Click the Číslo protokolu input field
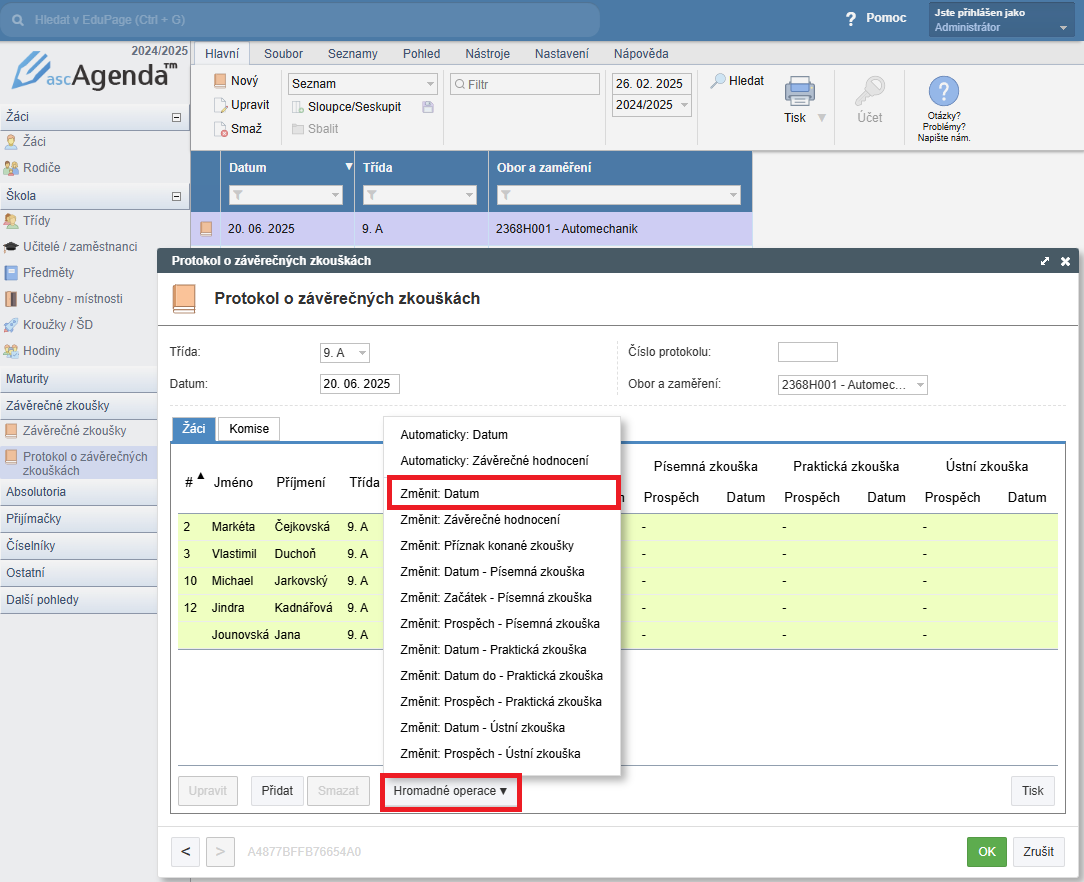Image resolution: width=1084 pixels, height=882 pixels. click(807, 352)
